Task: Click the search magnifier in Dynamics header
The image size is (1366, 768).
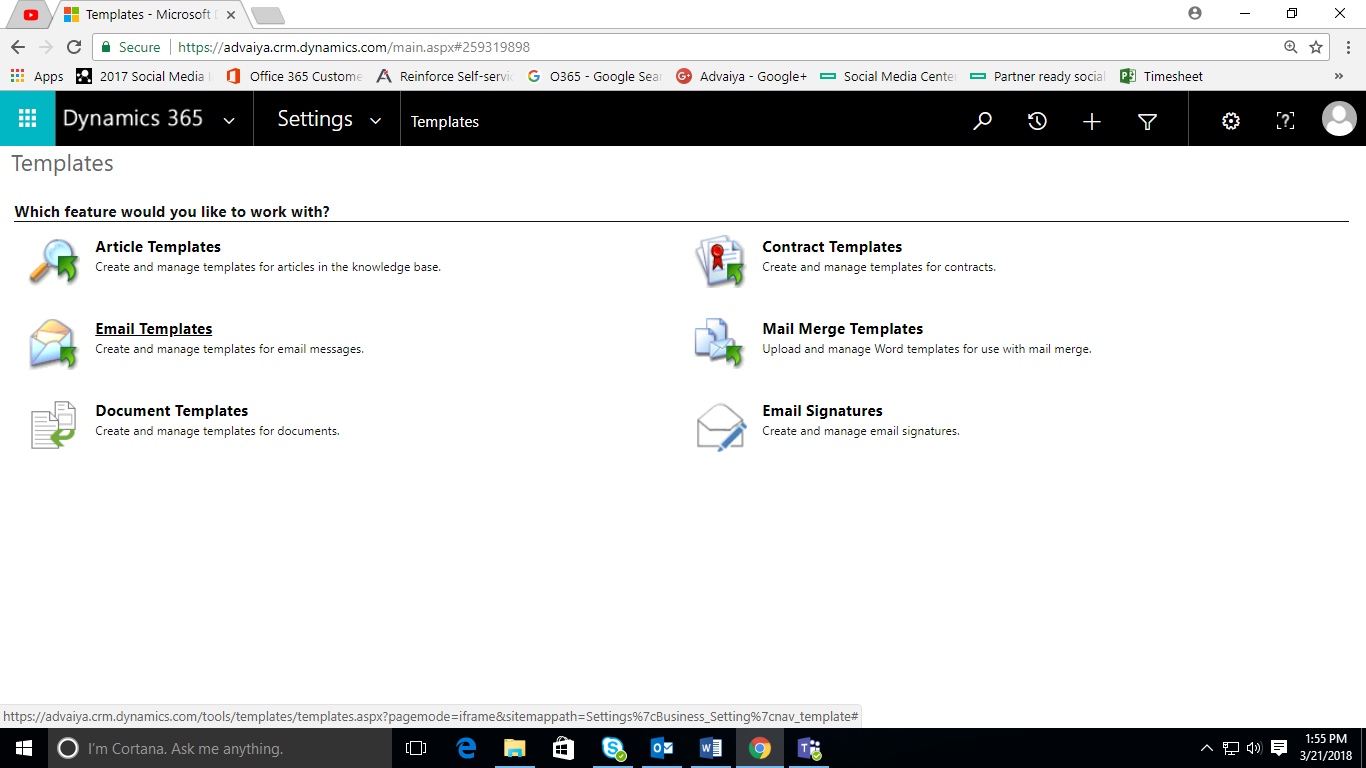Action: 983,121
